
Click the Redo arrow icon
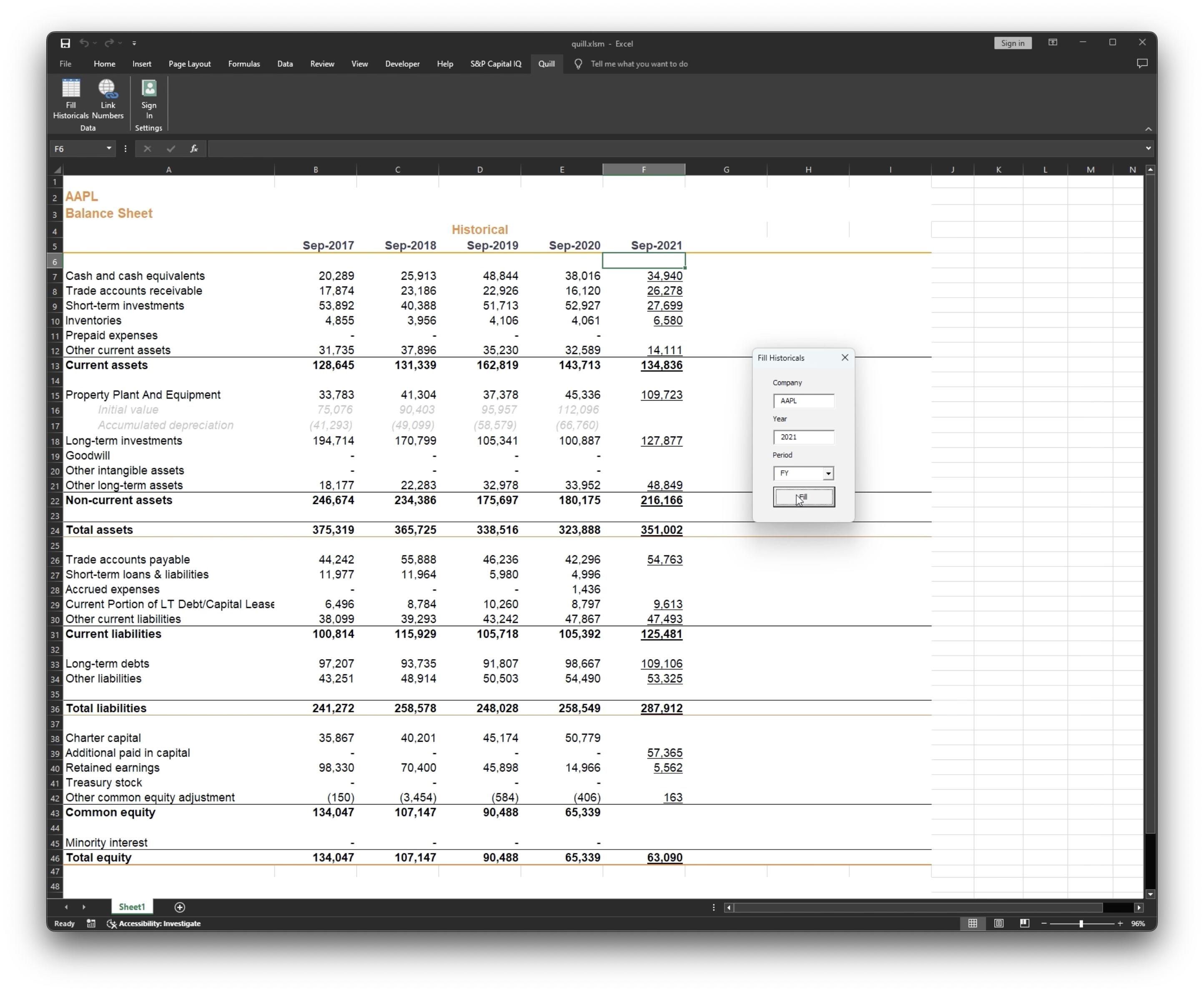click(x=109, y=43)
